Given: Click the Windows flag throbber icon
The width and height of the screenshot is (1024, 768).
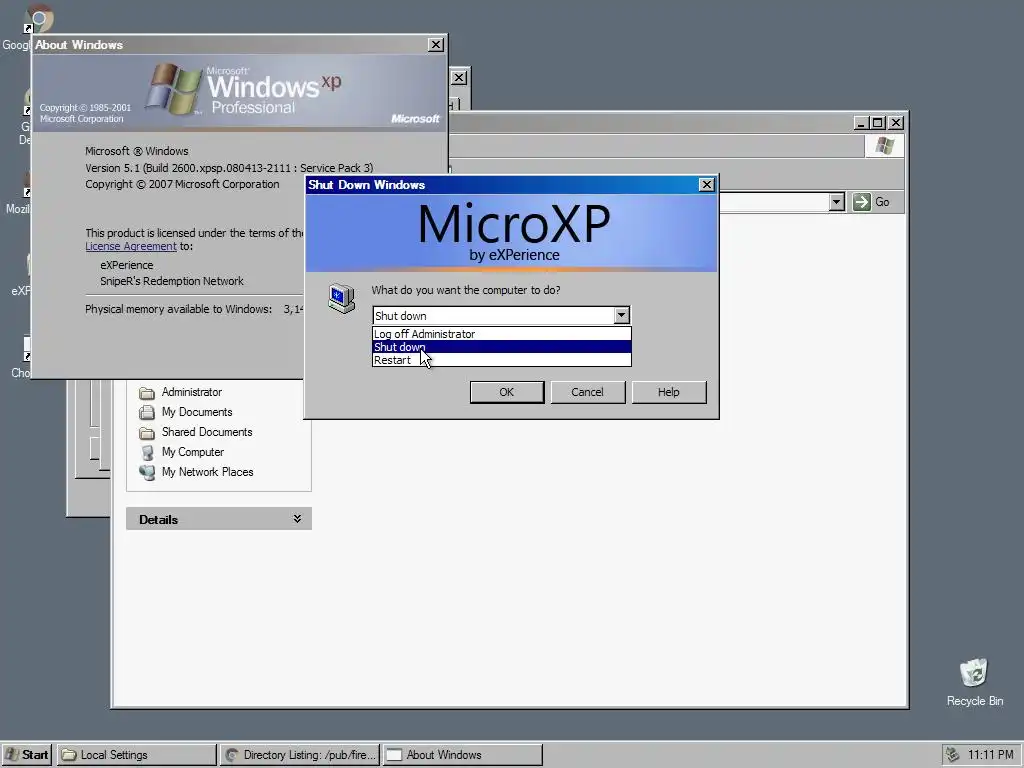Looking at the screenshot, I should point(885,146).
